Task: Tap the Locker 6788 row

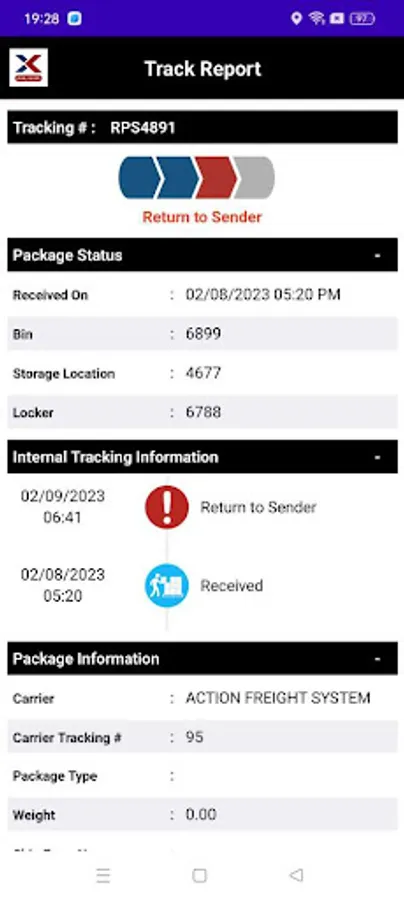Action: point(202,412)
